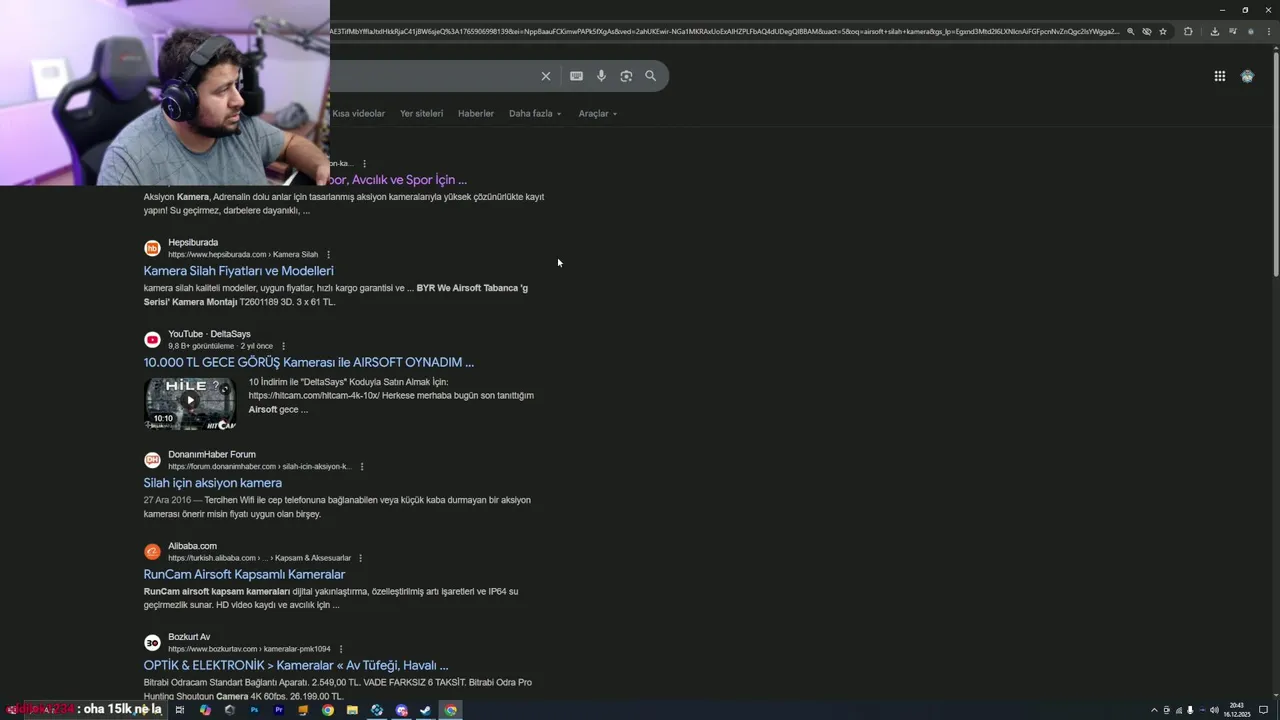
Task: Click the 'https://www.hepsiburada.com › Kamera Silah' URL text
Action: pyautogui.click(x=243, y=255)
